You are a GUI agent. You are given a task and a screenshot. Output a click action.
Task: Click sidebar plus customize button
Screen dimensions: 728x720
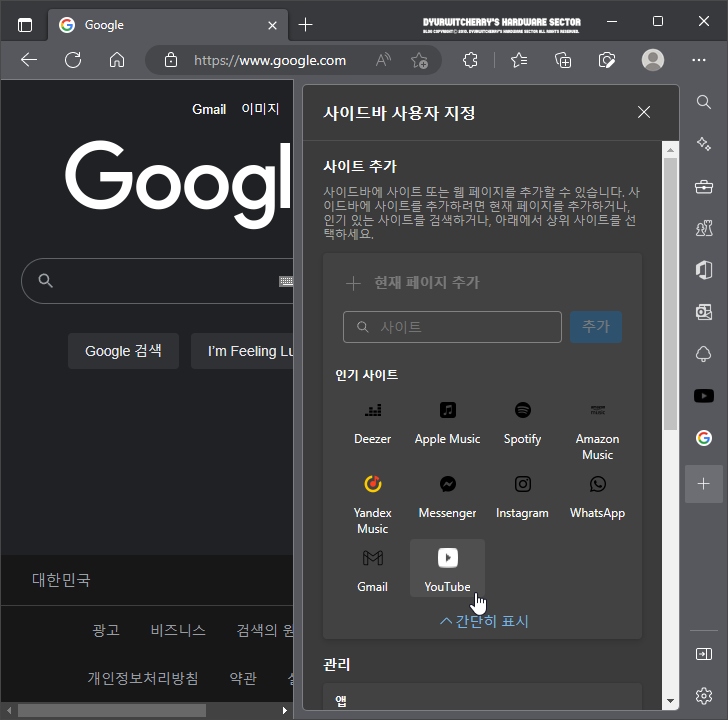704,484
